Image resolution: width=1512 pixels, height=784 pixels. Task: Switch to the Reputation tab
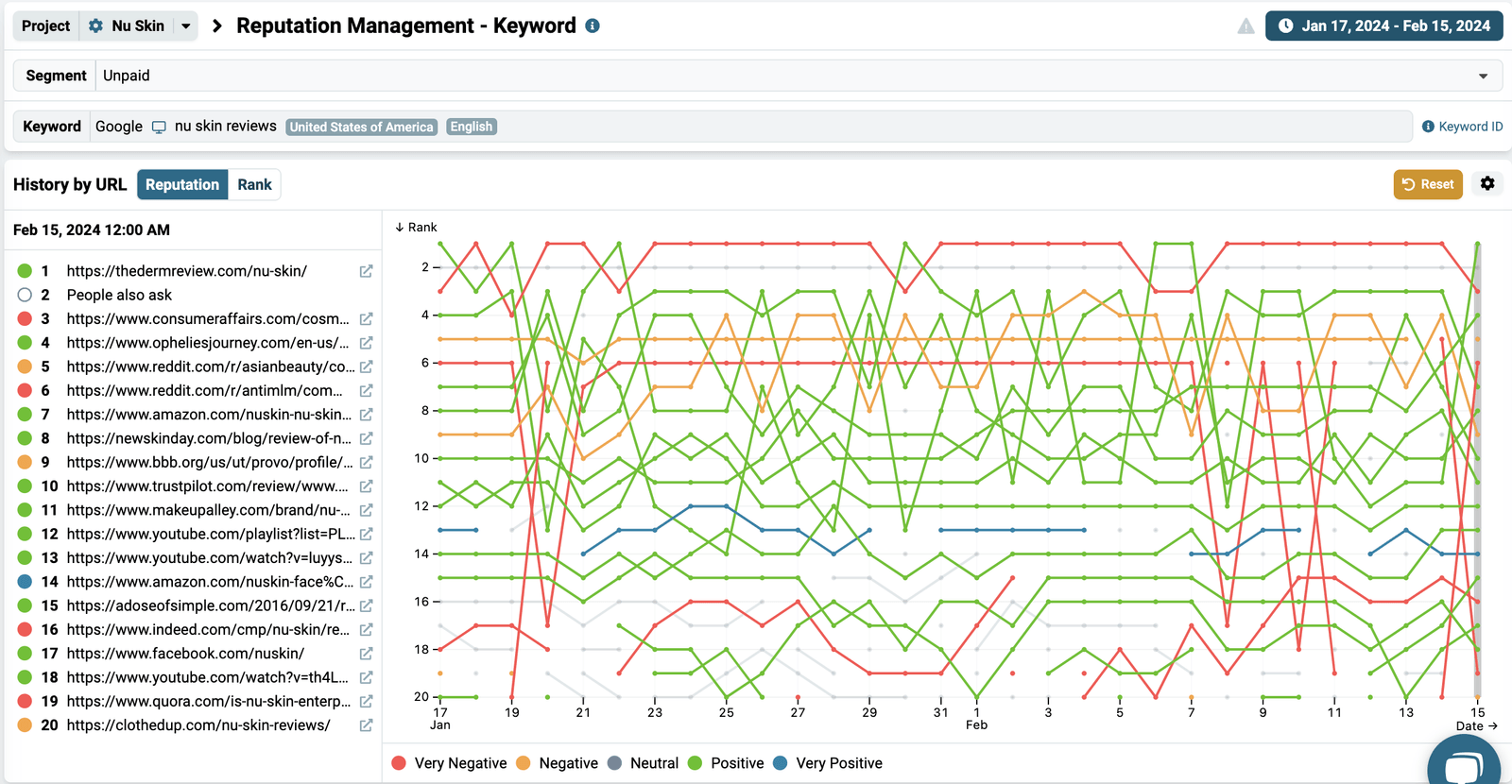[x=182, y=184]
